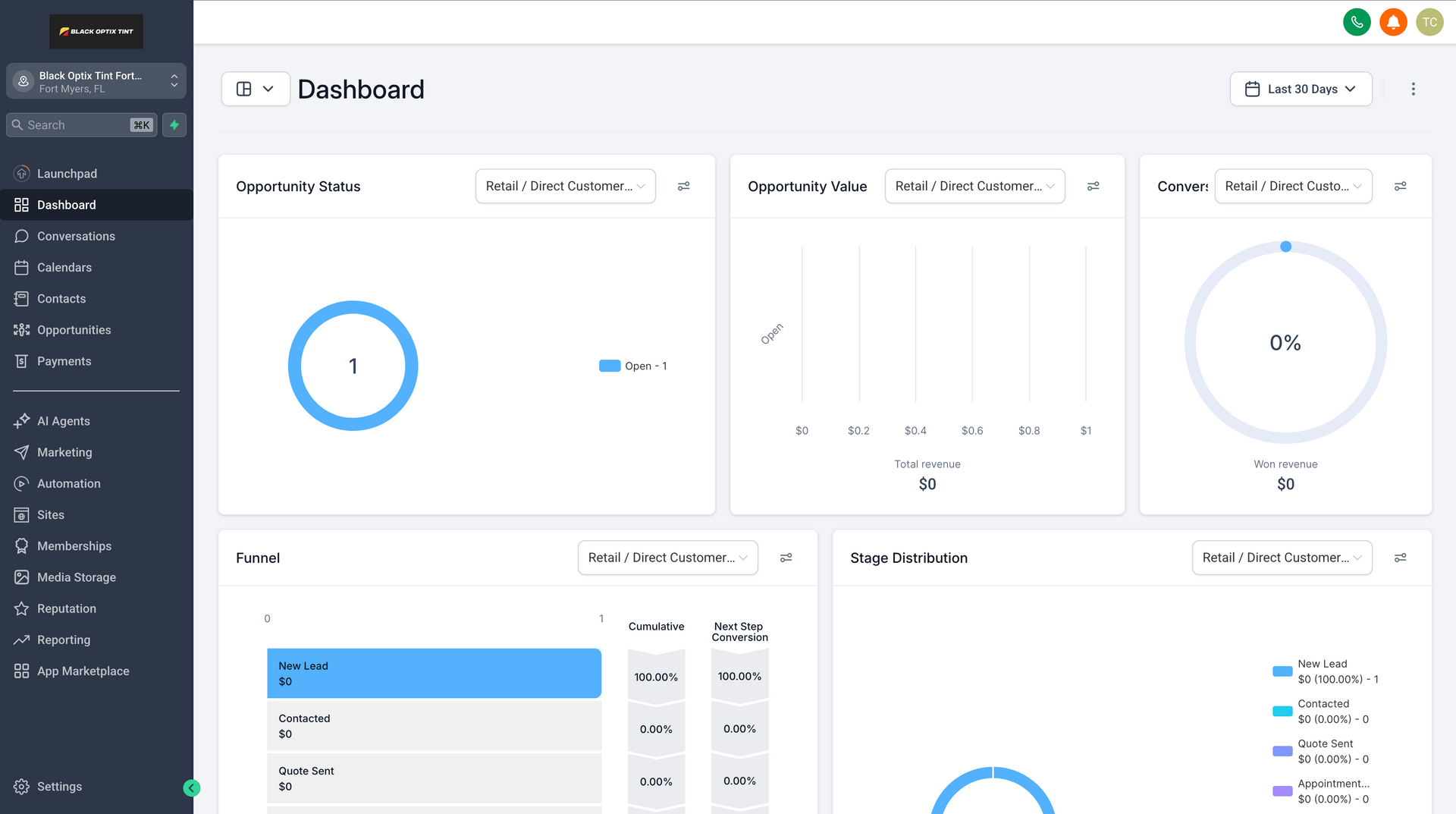
Task: Click the Marketing paper plane icon
Action: [21, 452]
